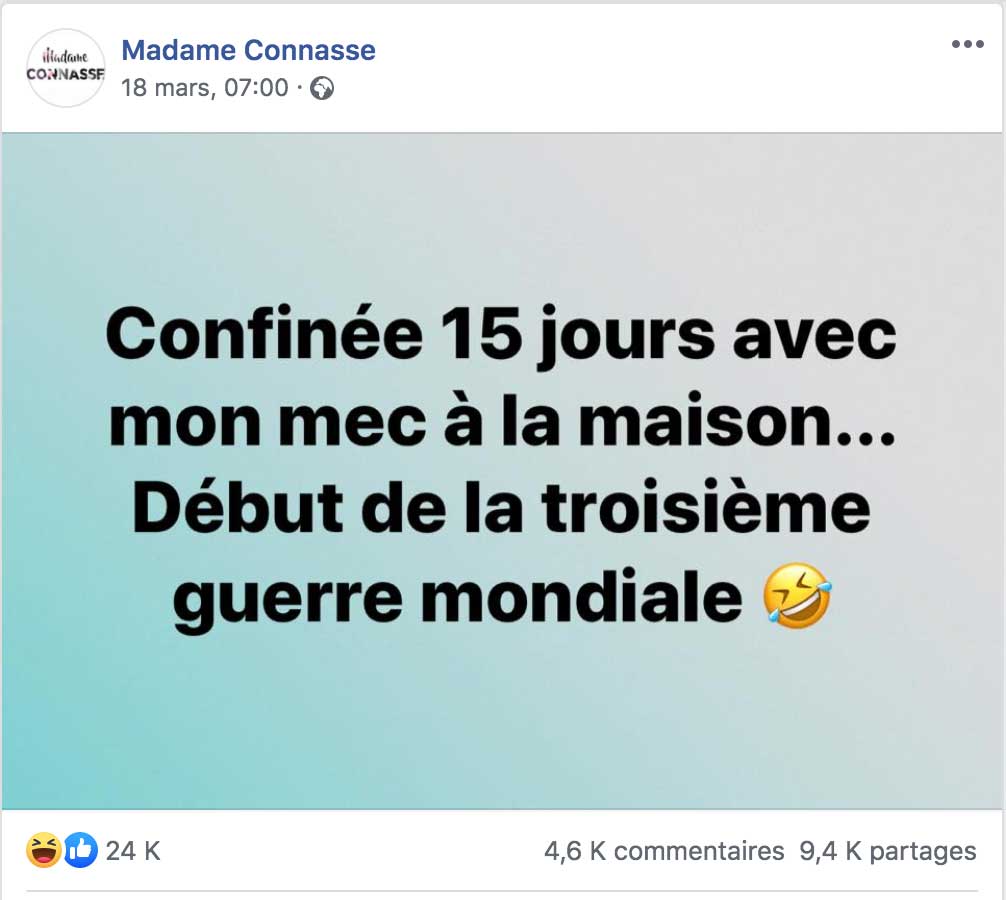Click the text 'Début de la troisième'
Viewport: 1006px width, 900px height.
[x=501, y=510]
